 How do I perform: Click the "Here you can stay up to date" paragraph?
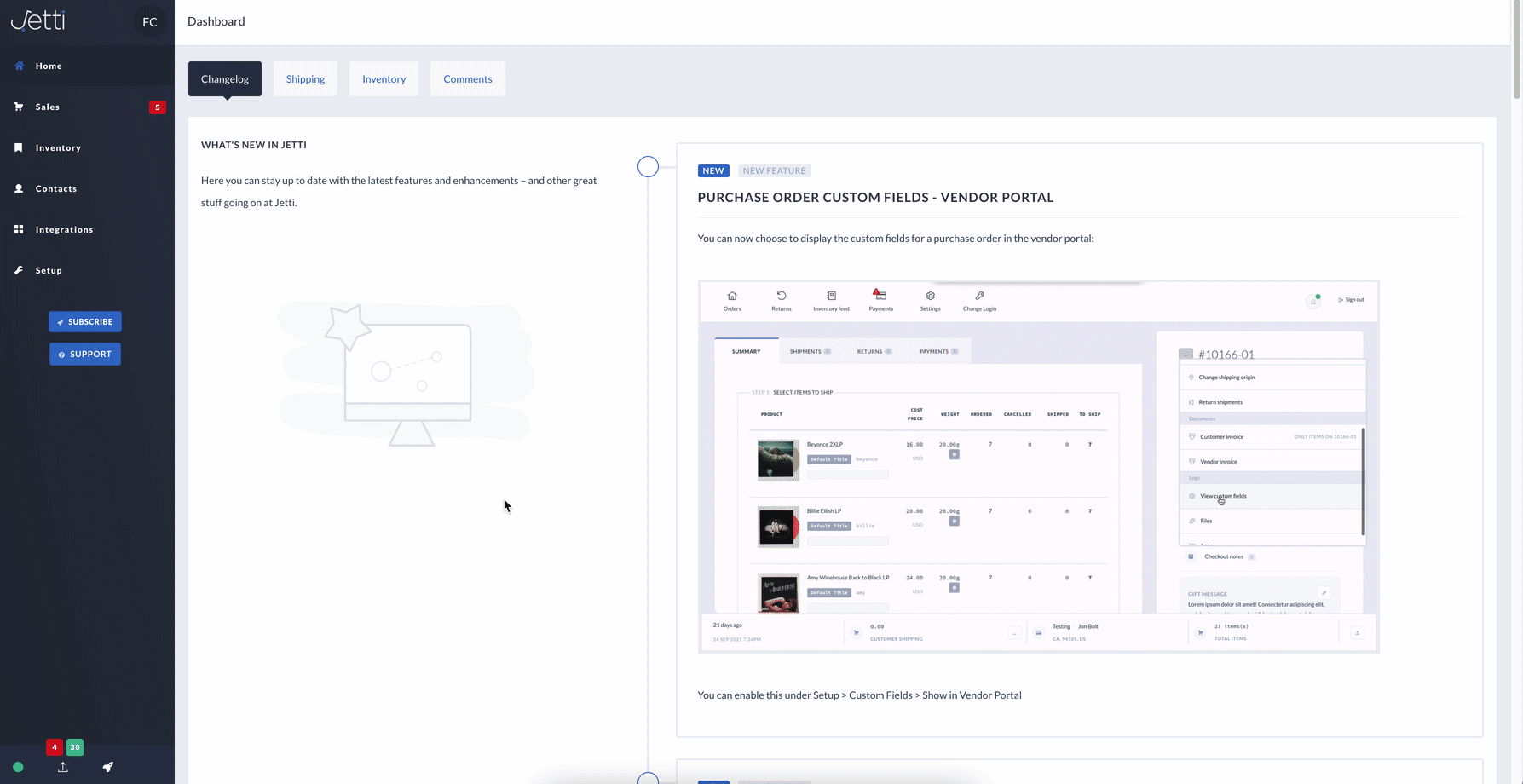399,191
